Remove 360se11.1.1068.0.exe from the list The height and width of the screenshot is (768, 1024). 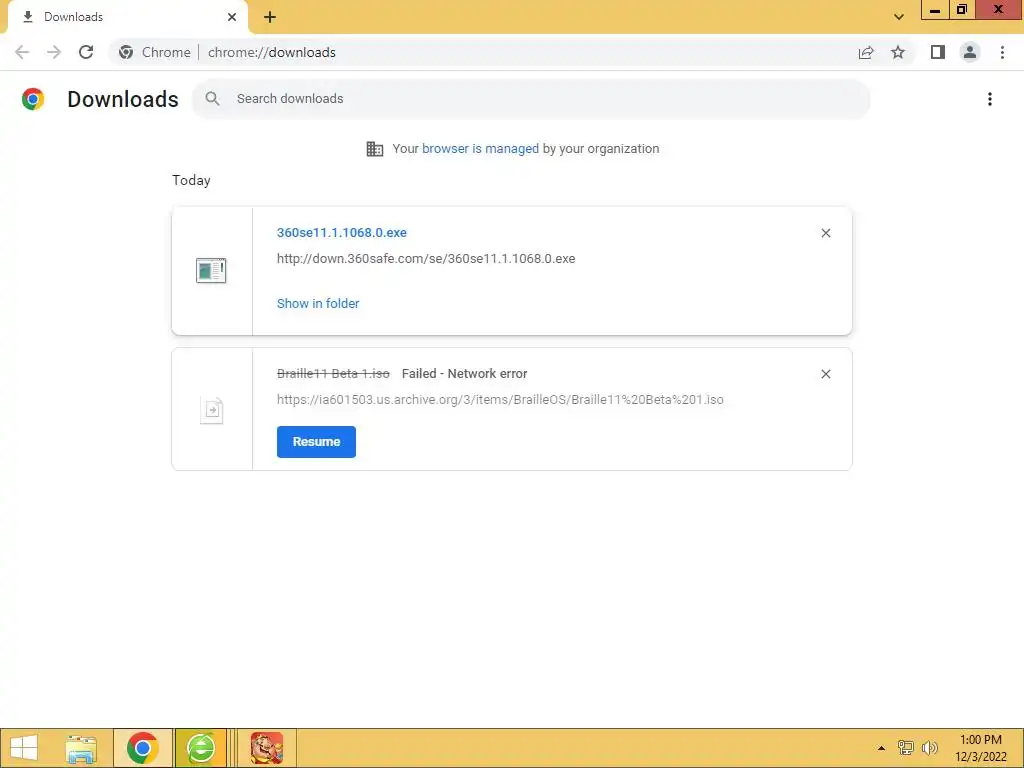click(825, 233)
